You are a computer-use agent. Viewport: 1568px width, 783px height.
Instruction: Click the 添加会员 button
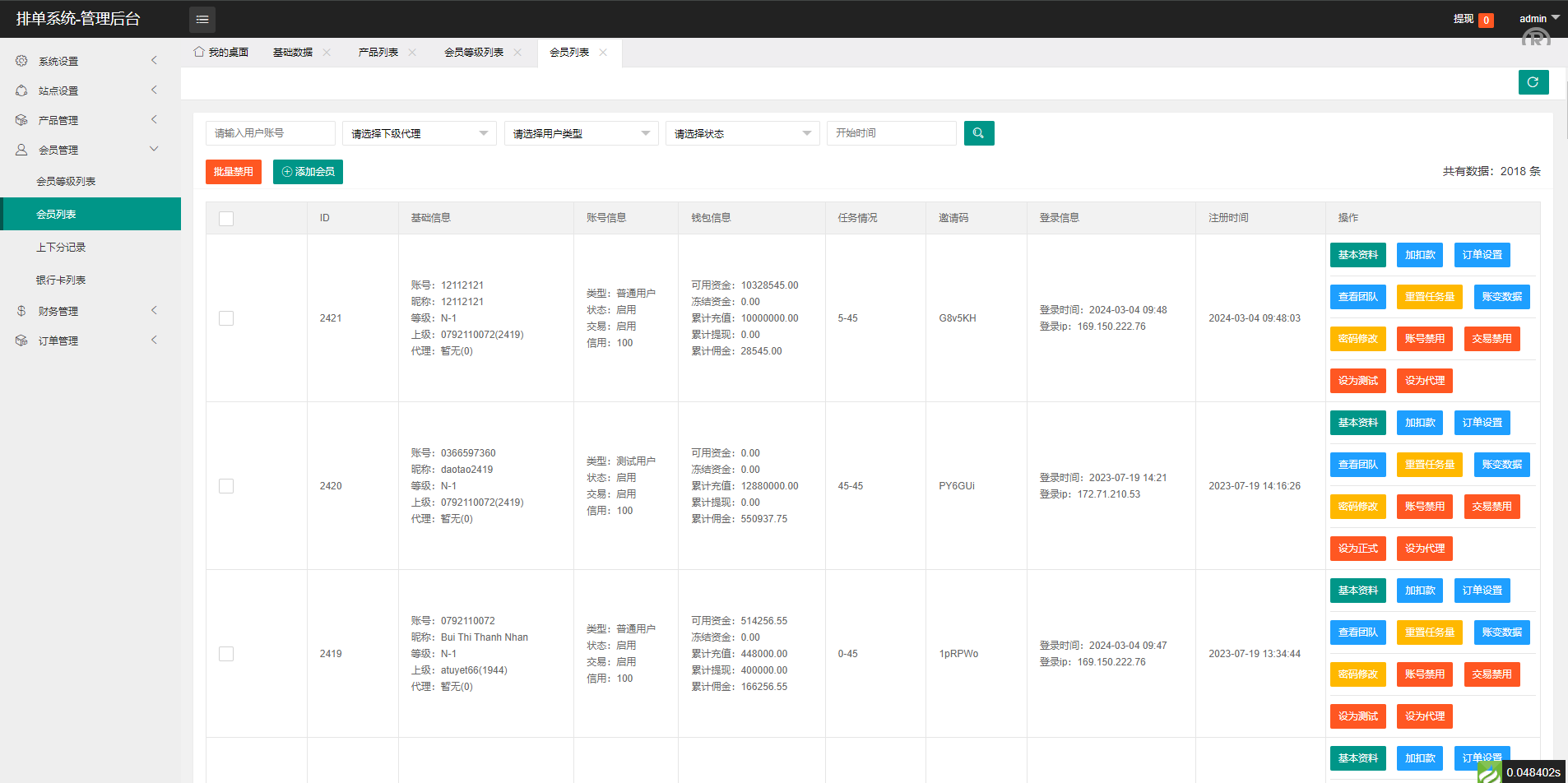[308, 172]
